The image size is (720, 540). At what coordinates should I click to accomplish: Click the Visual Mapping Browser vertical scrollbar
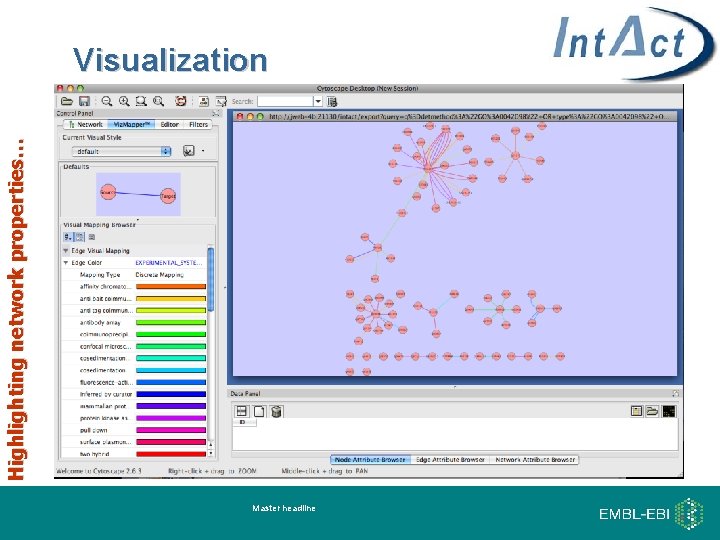tap(211, 280)
